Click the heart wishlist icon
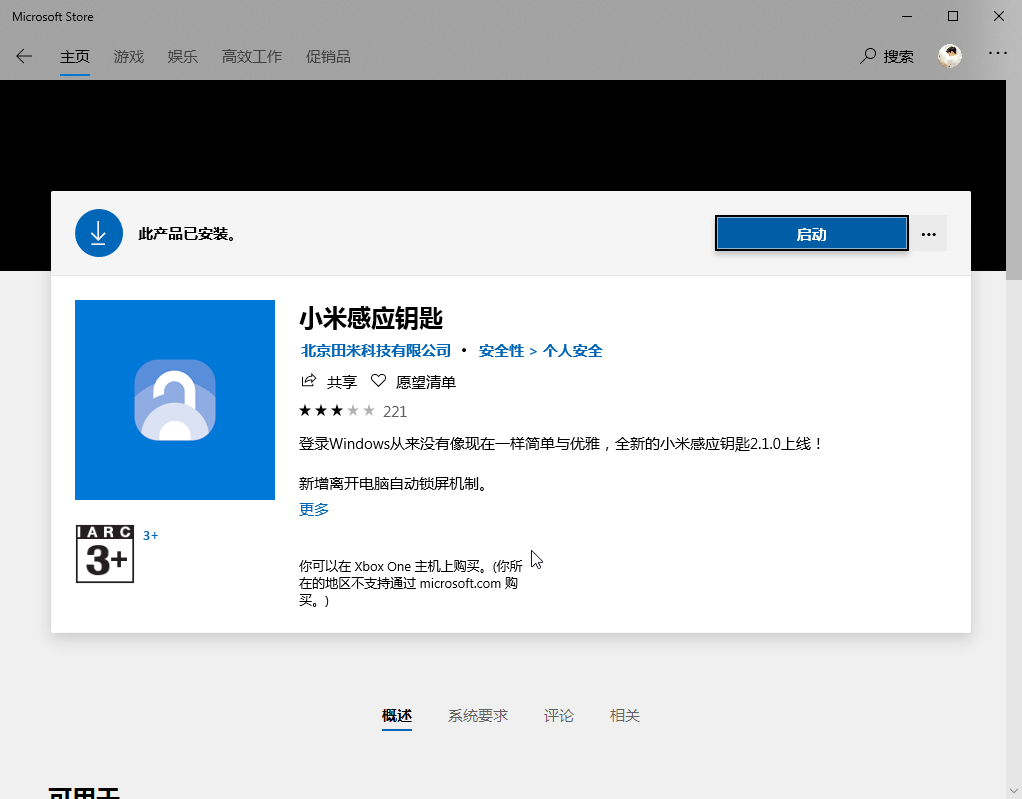This screenshot has width=1022, height=799. pos(379,381)
